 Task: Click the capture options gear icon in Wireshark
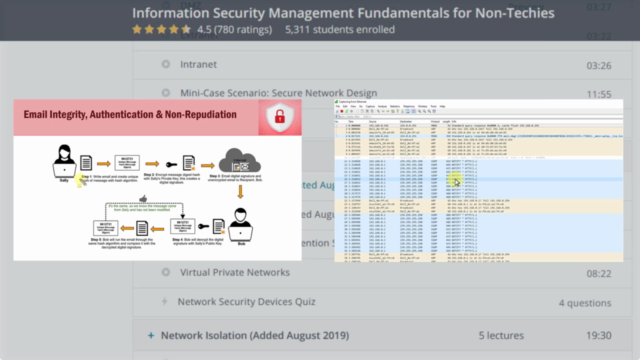pos(351,111)
